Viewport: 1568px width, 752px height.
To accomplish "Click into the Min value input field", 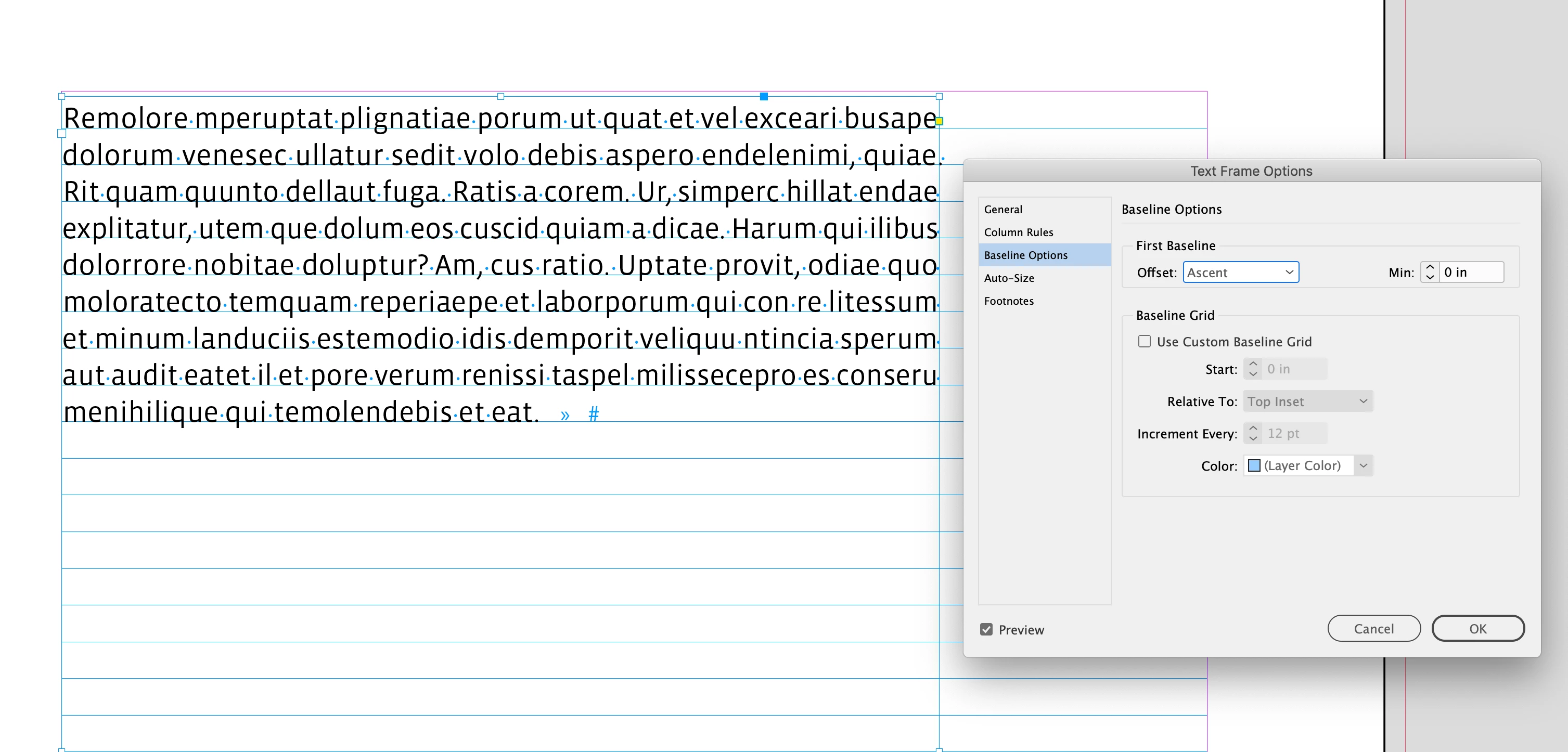I will click(x=1471, y=272).
